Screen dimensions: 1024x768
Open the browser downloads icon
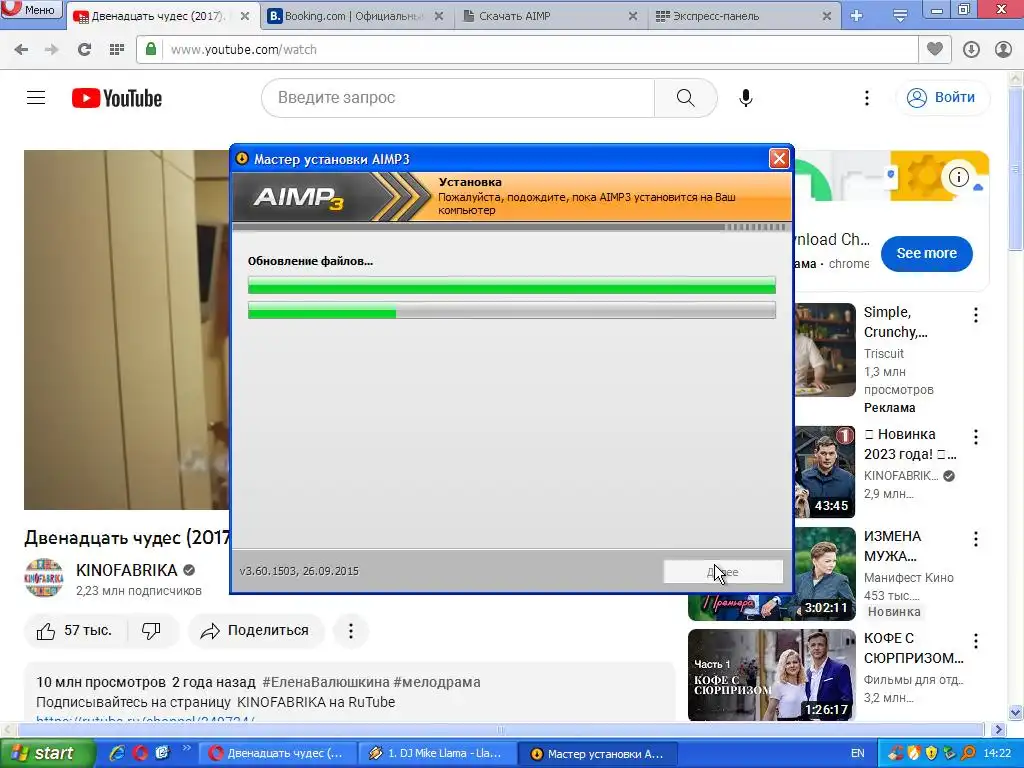(971, 50)
